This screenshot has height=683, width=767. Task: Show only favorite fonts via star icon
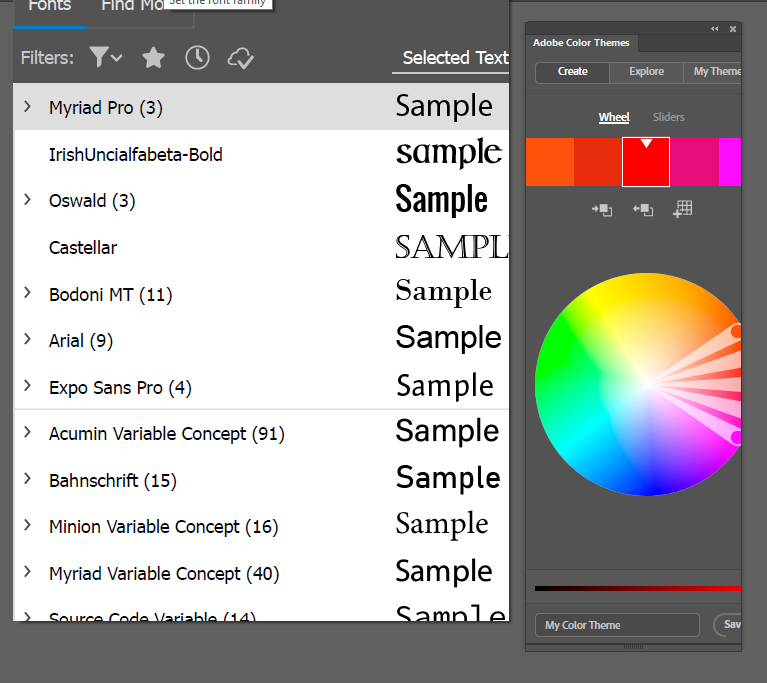coord(153,58)
